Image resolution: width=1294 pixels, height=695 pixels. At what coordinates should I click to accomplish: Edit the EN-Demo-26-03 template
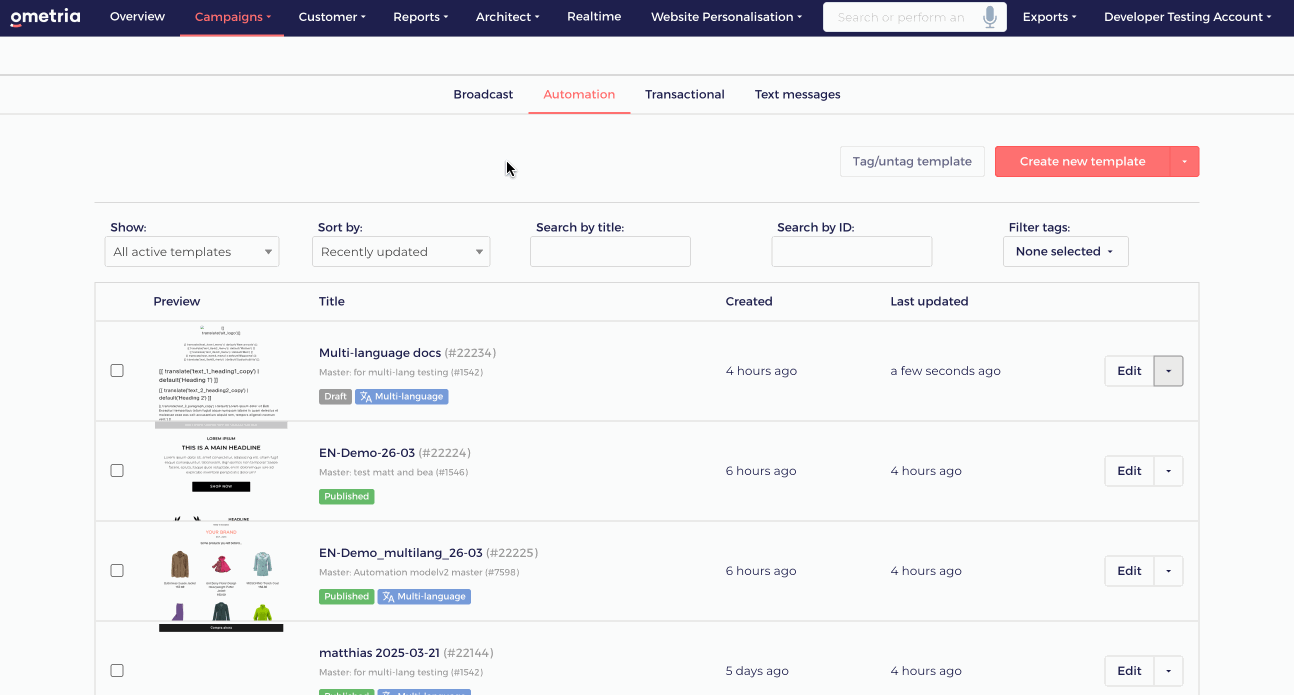point(1129,471)
